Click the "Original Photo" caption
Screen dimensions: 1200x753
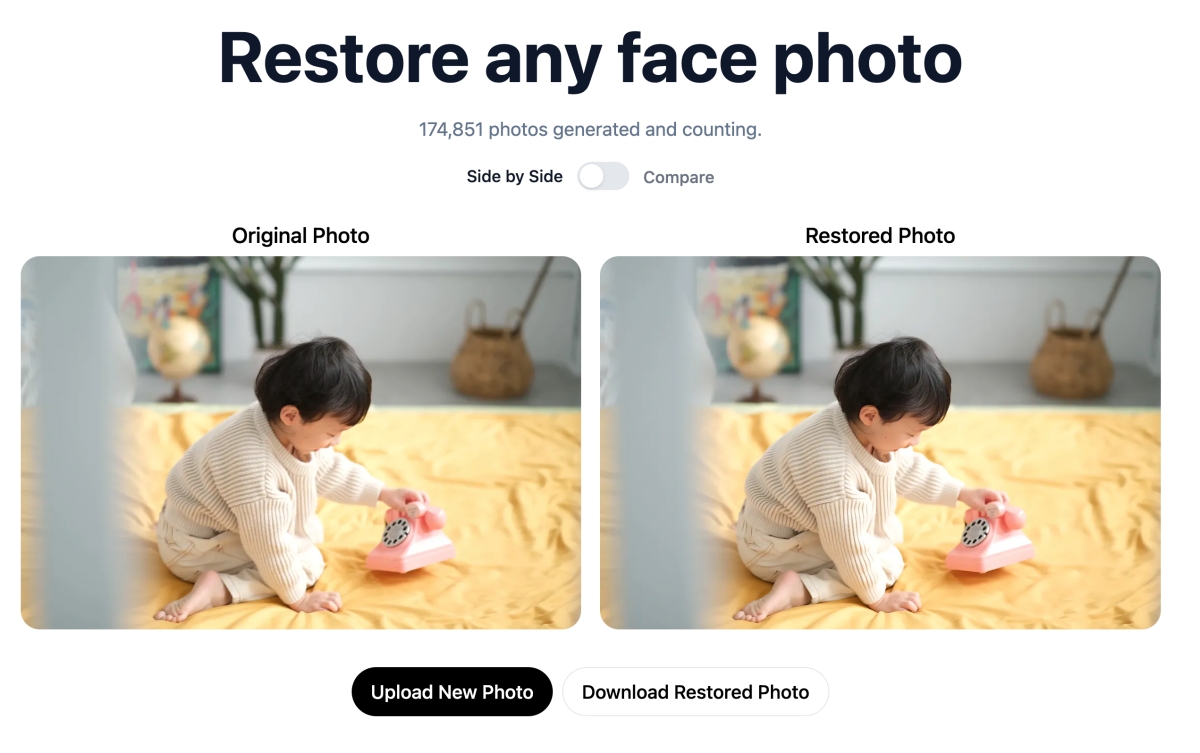[x=301, y=236]
